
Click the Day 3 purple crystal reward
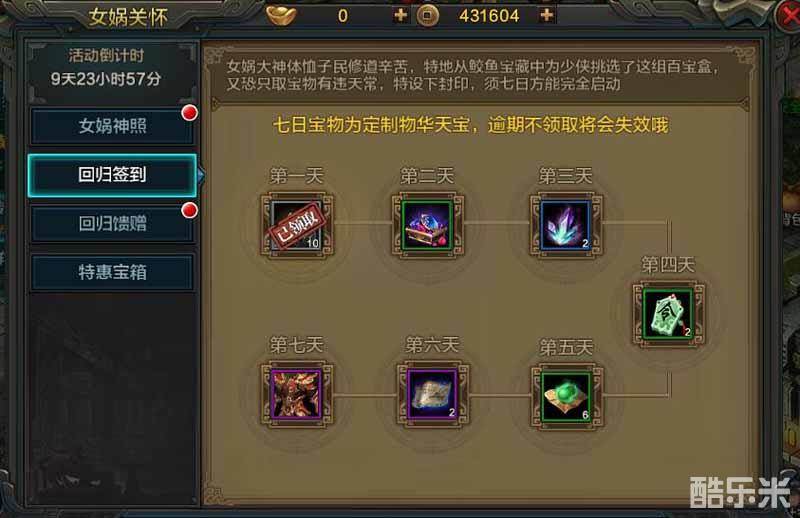coord(566,225)
